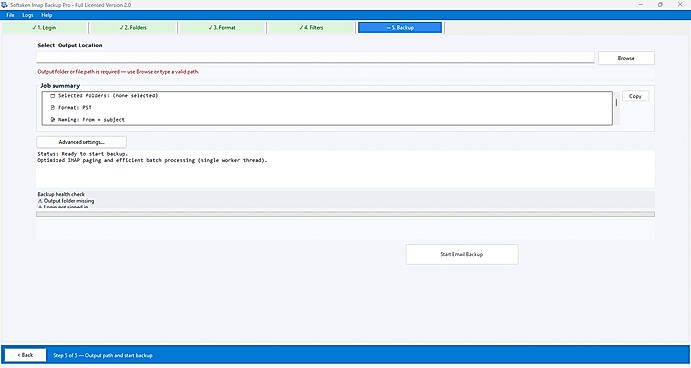Click the 'Job summary' group label

tap(60, 86)
